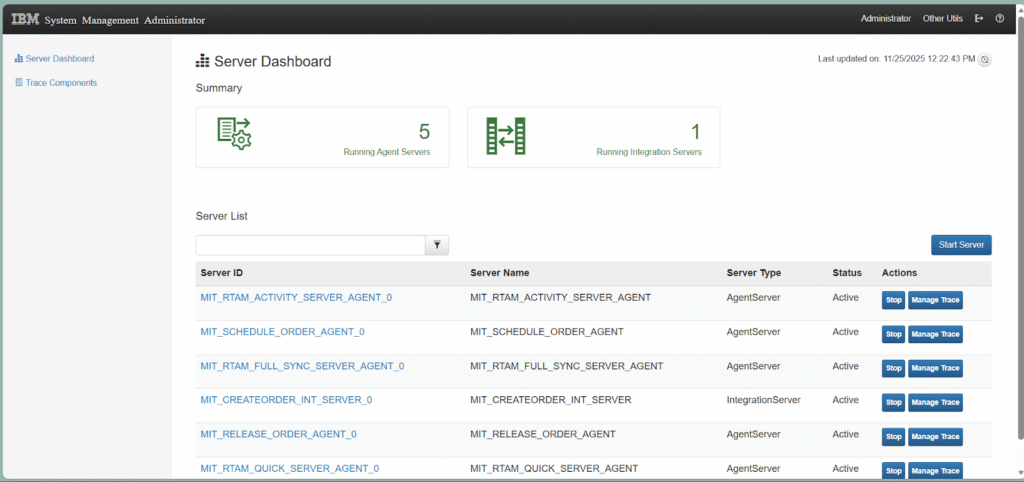
Task: Click the Running Integration Servers icon
Action: coord(505,135)
